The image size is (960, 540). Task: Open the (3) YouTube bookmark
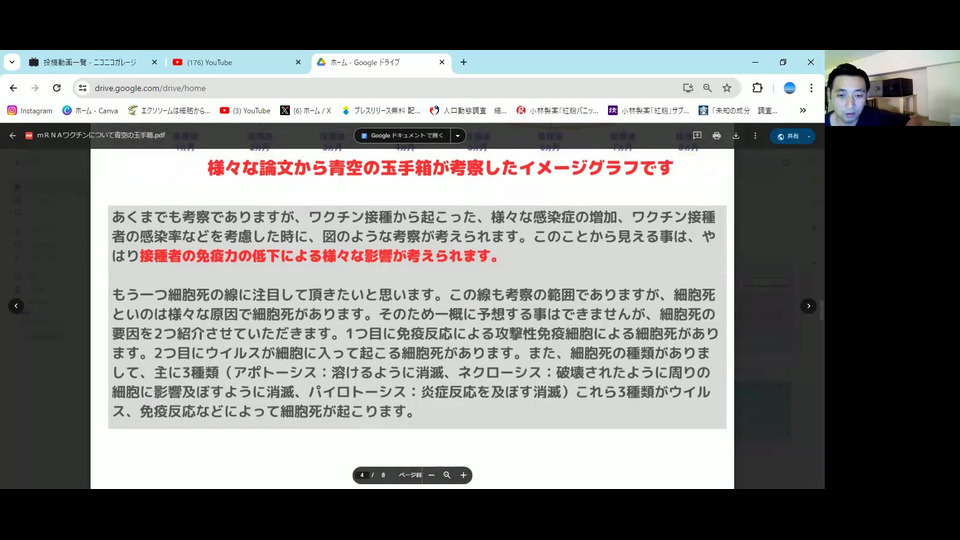pyautogui.click(x=245, y=111)
